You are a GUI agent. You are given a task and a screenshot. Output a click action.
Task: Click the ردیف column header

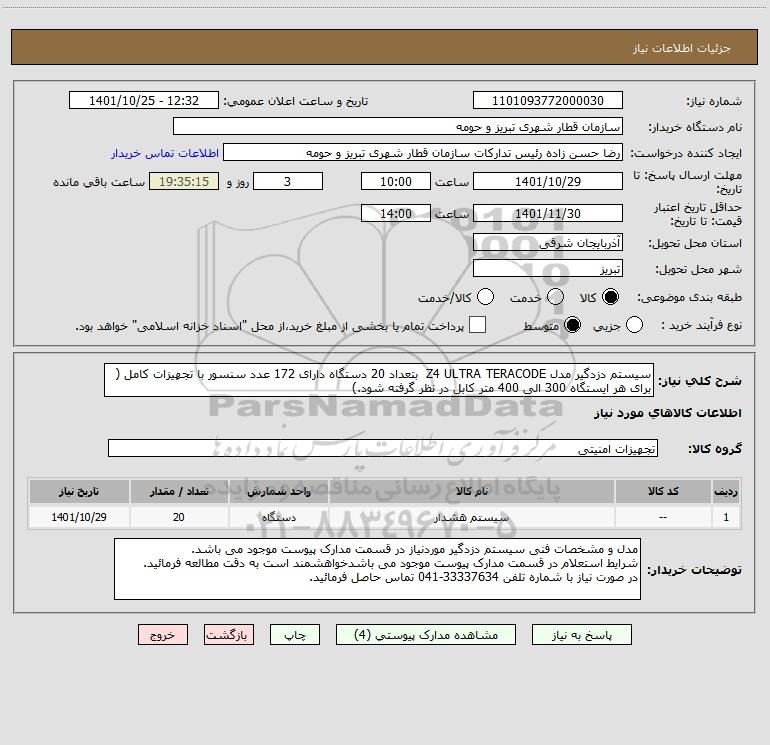726,492
